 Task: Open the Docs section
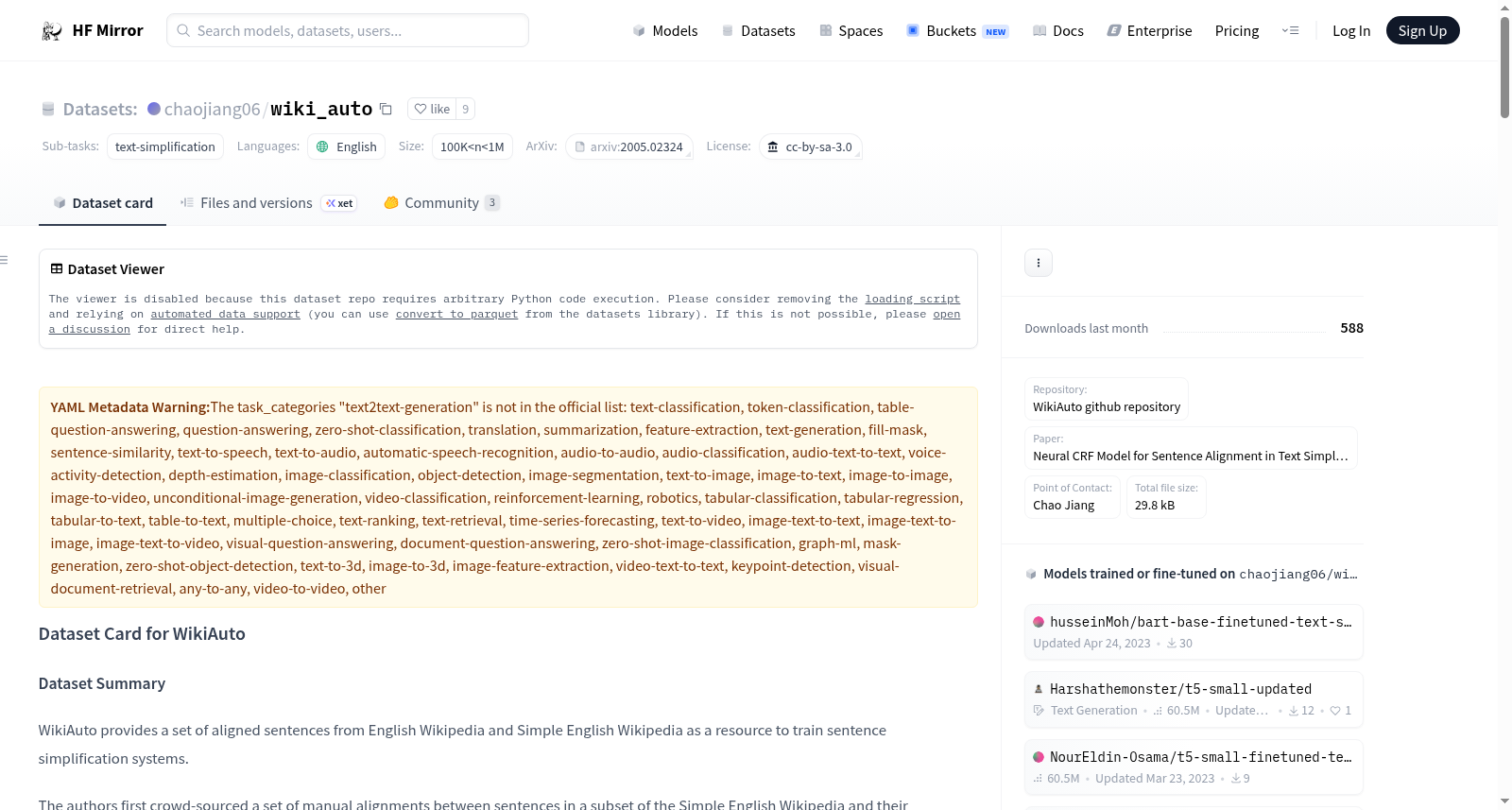1058,30
